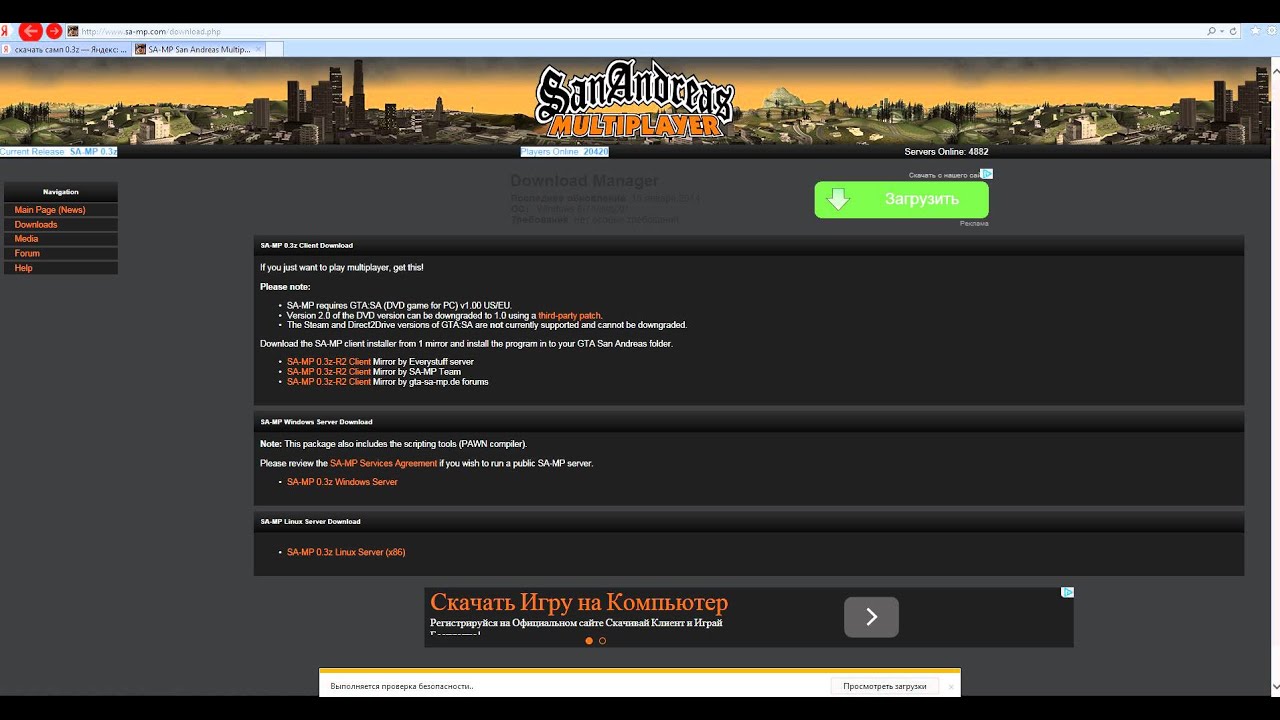Close the download notification bar
Image resolution: width=1280 pixels, height=720 pixels.
tap(952, 686)
